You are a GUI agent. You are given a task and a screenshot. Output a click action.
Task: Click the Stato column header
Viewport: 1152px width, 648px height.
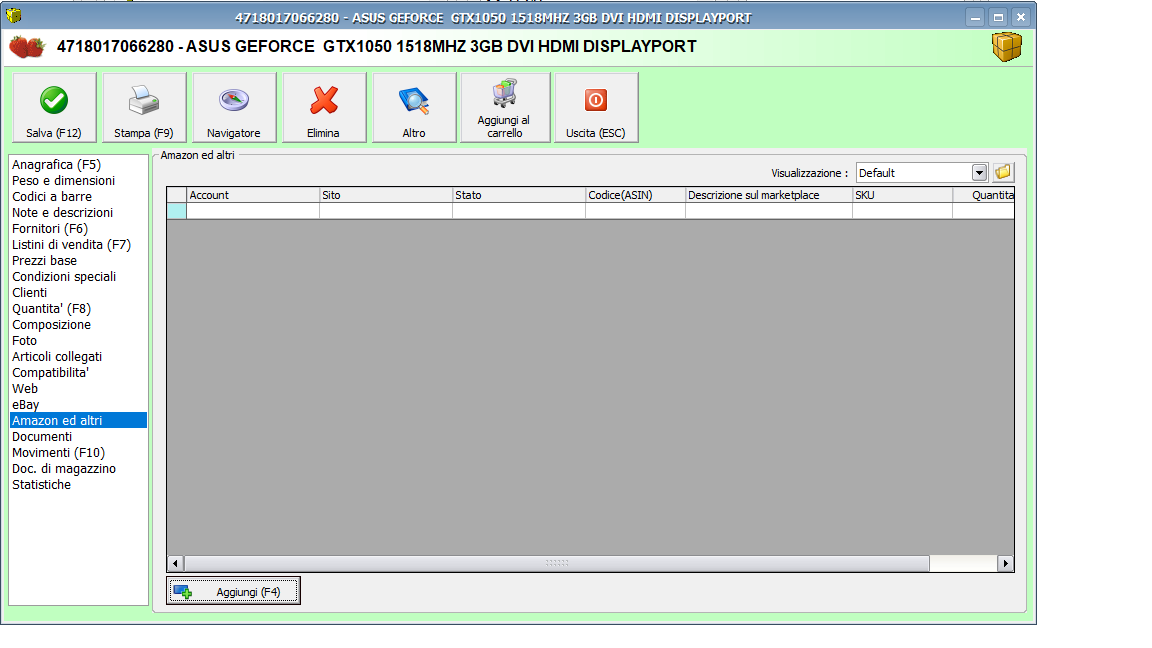point(519,195)
